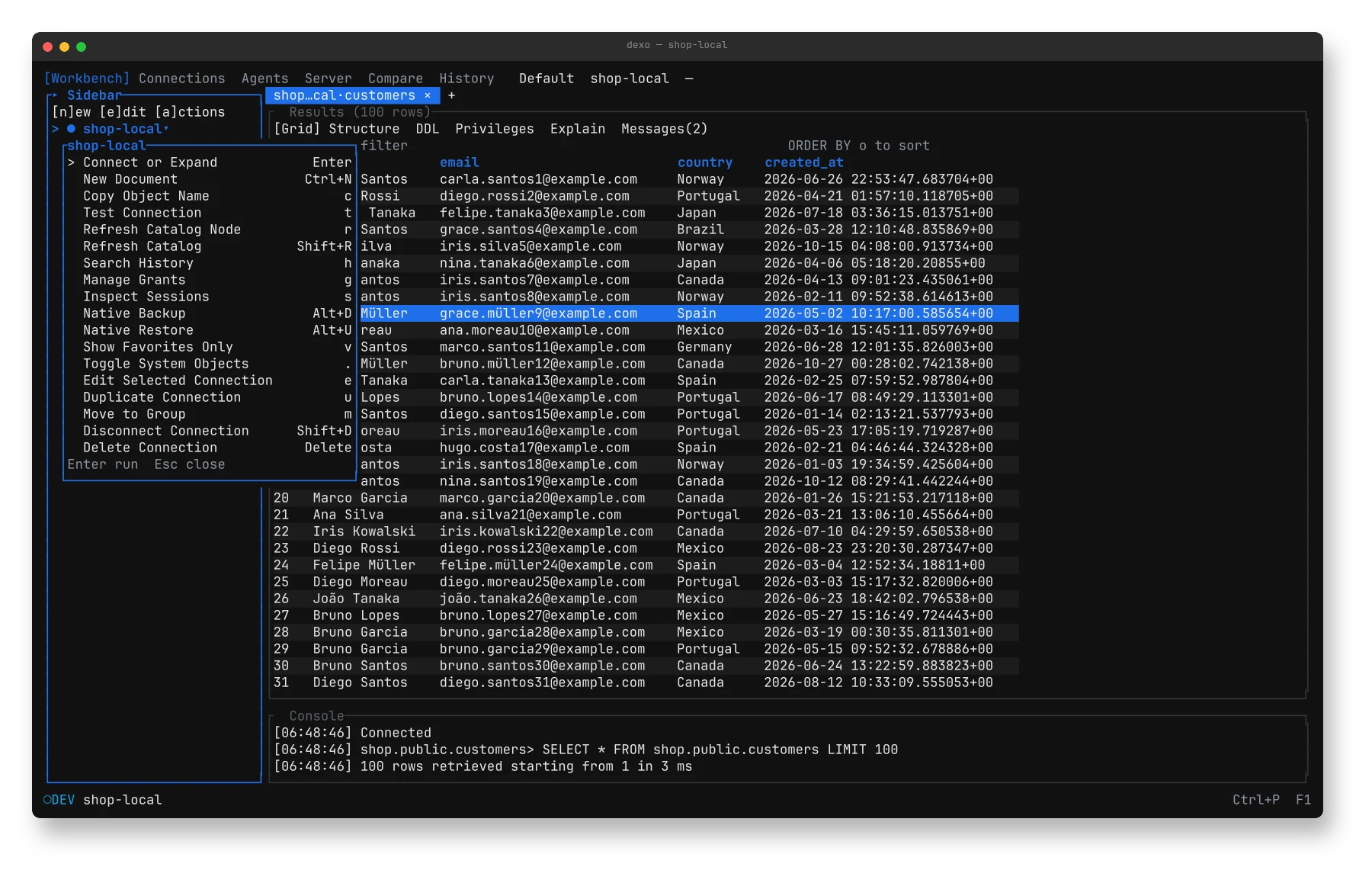Viewport: 1372px width, 883px height.
Task: Open the Agents menu
Action: coord(265,79)
